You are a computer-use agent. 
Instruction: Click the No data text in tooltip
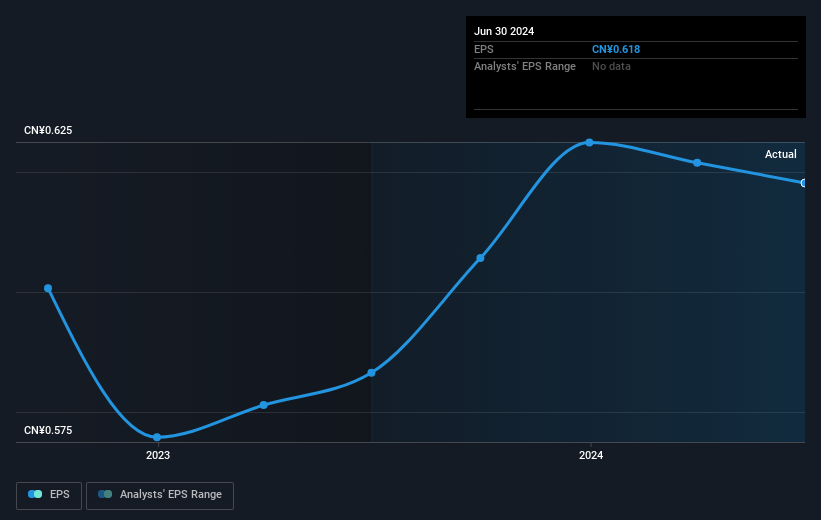611,67
